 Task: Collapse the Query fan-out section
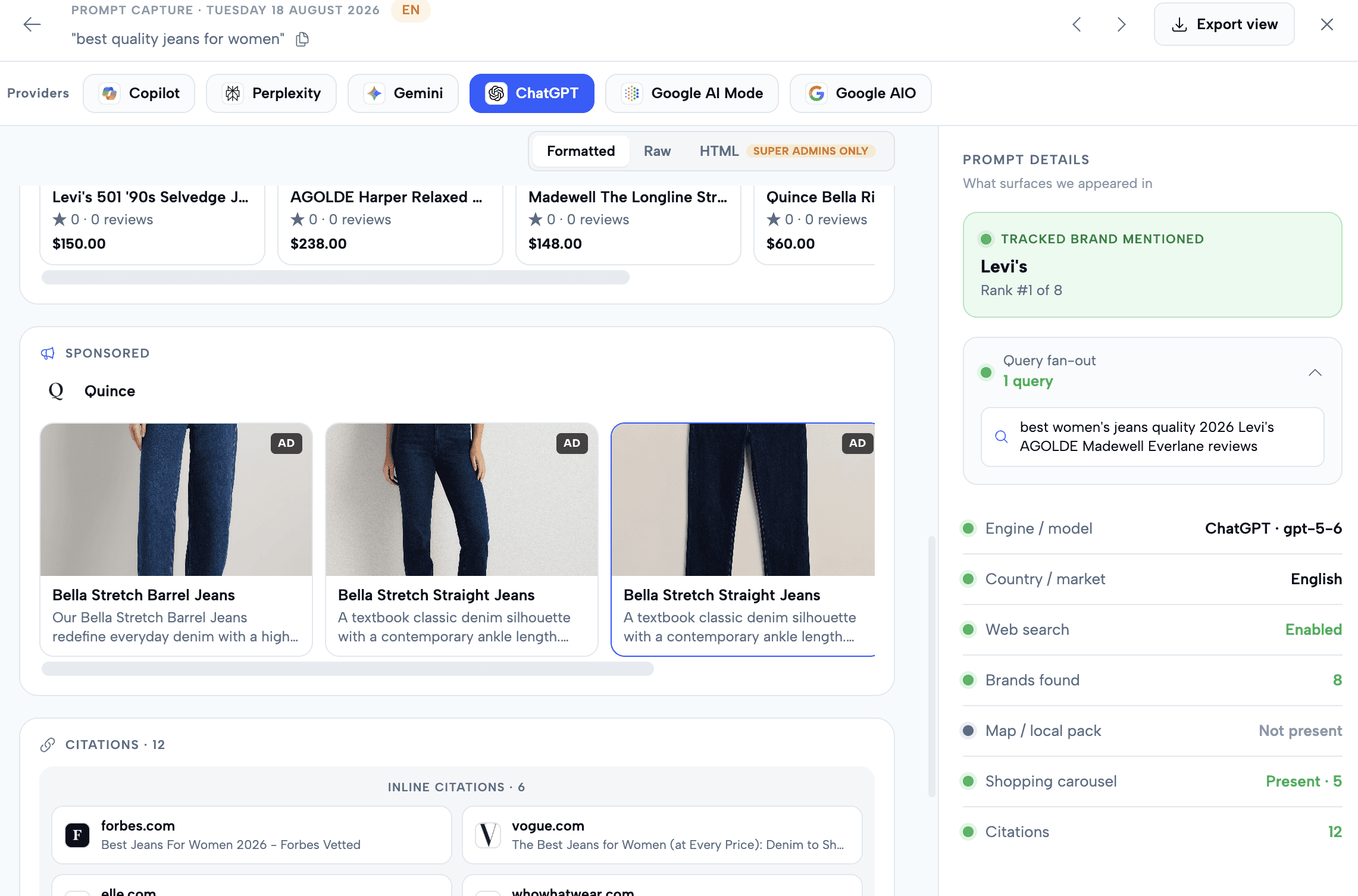tap(1315, 372)
